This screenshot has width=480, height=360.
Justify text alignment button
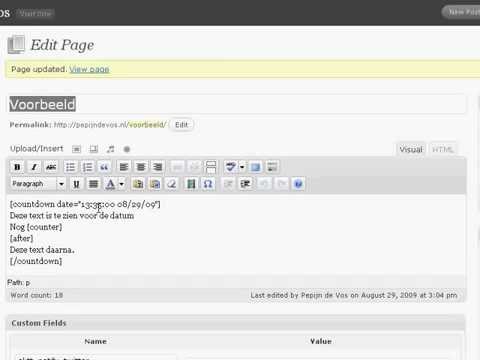[x=94, y=184]
